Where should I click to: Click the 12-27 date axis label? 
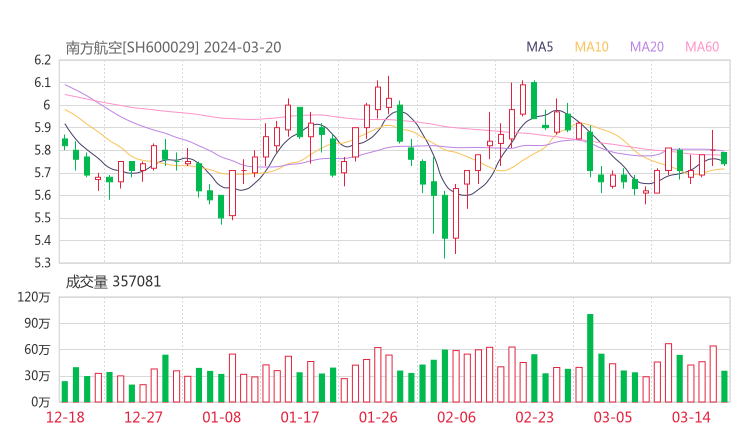[143, 417]
